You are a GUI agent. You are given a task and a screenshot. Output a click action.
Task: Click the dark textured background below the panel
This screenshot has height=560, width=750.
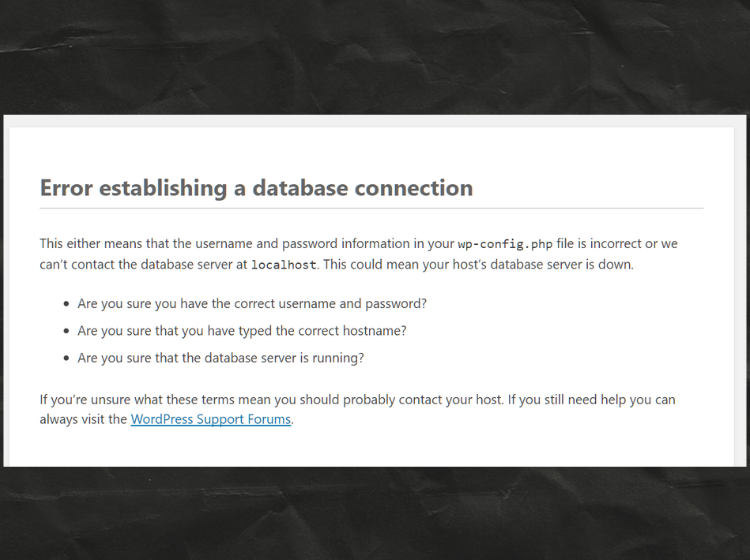[375, 515]
